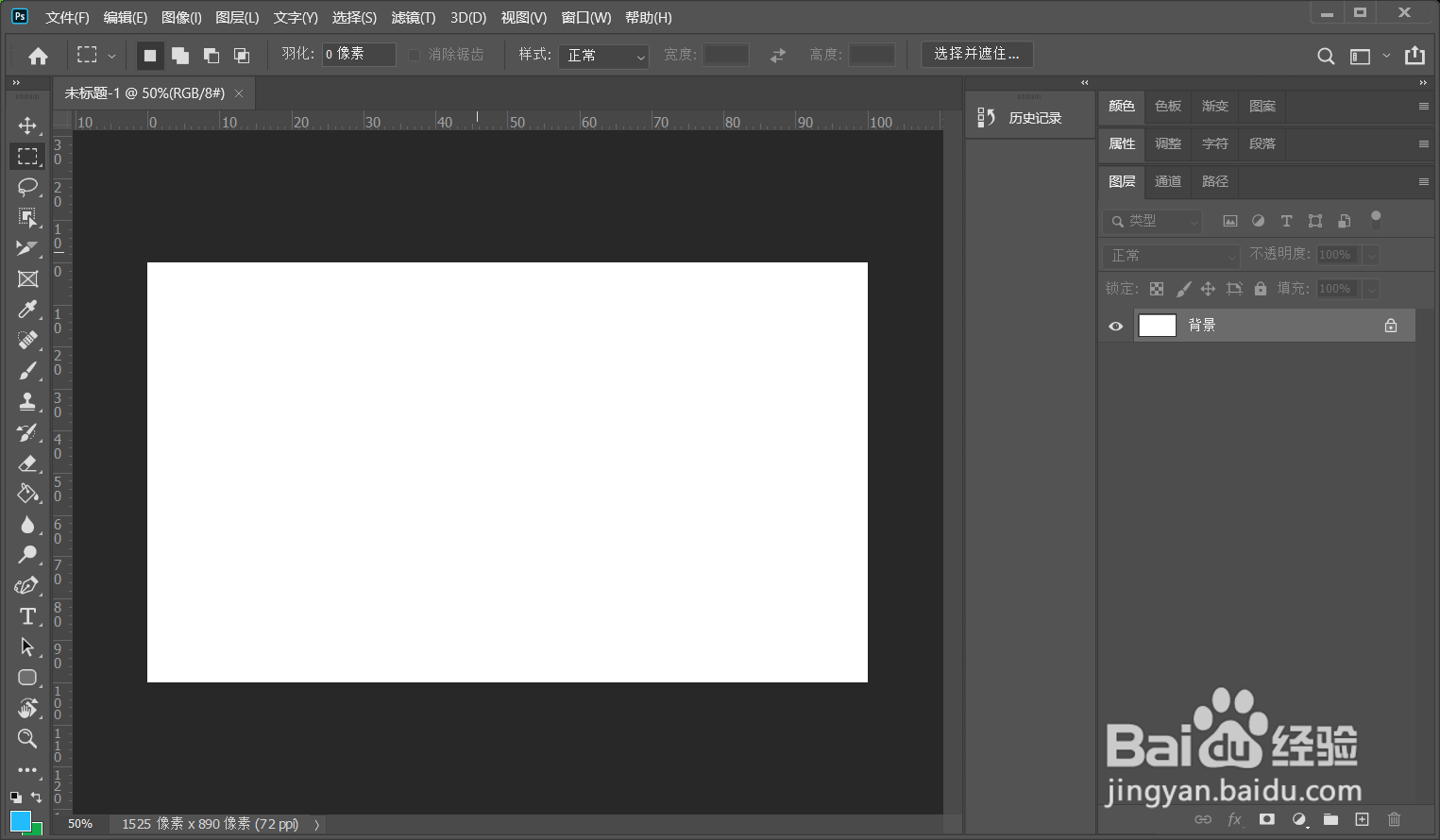
Task: Switch layer filtering on or off
Action: pos(1376,220)
